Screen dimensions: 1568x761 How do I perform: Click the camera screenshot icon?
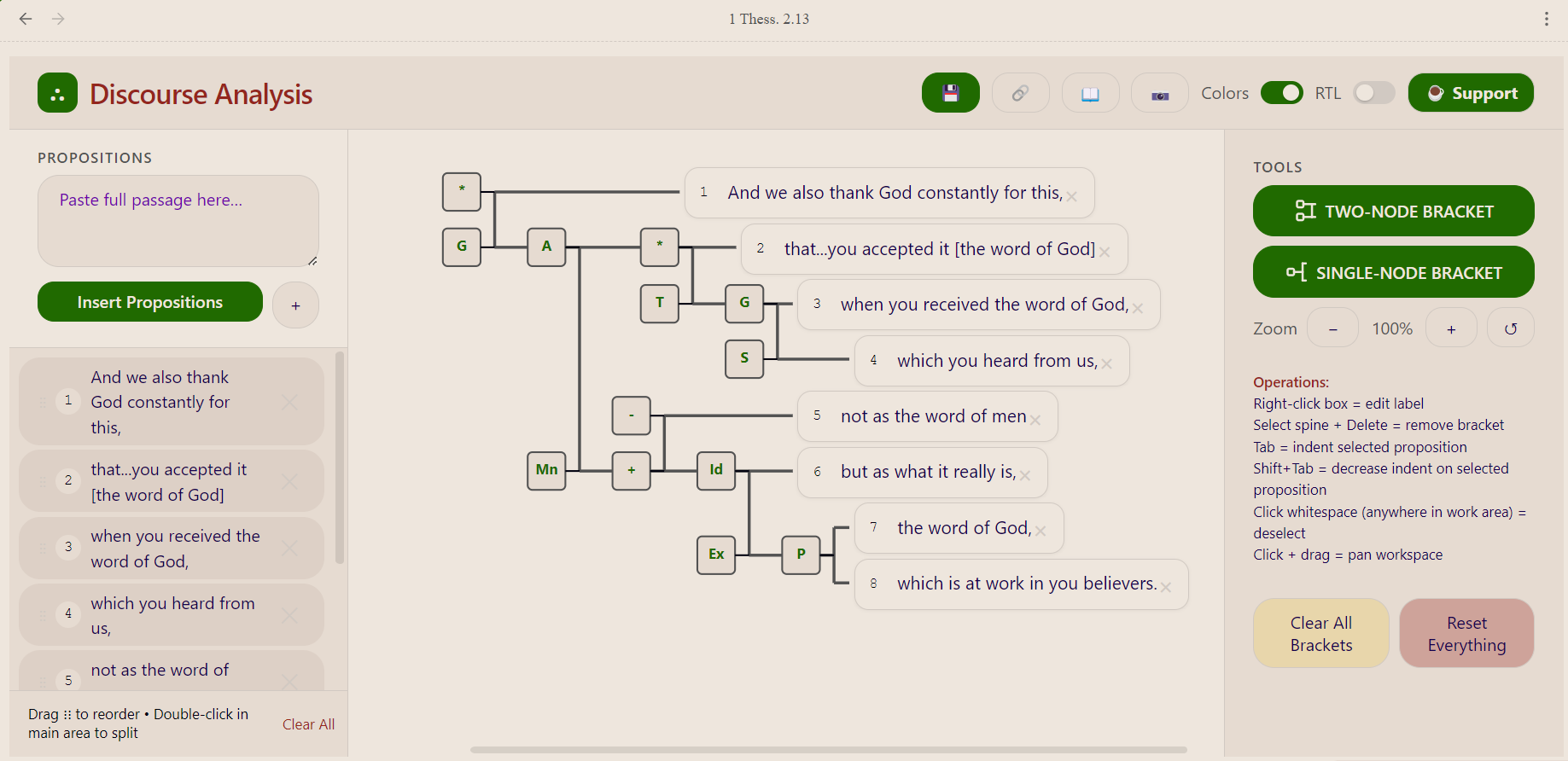click(1160, 93)
